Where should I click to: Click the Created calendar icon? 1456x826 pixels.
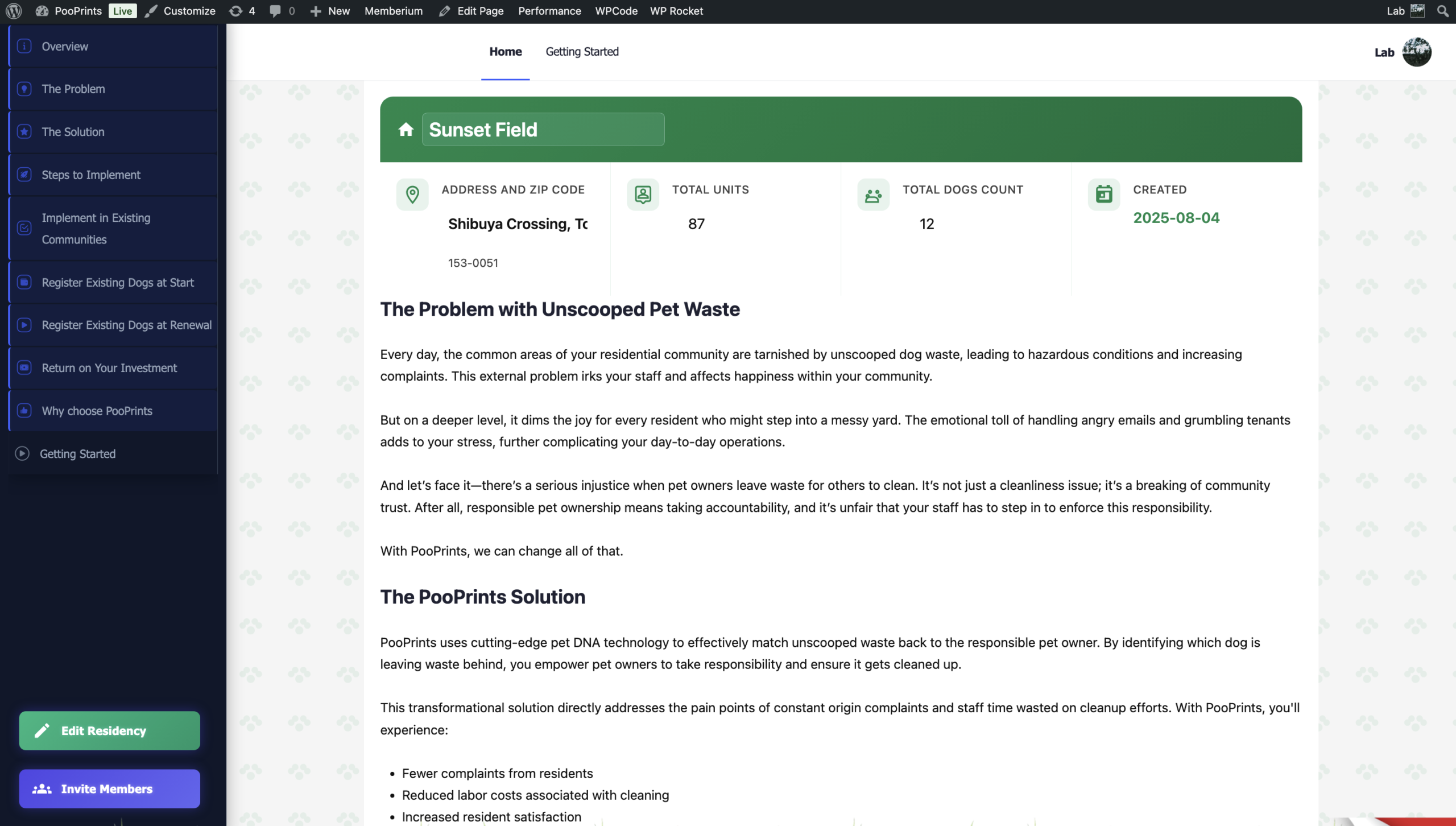pyautogui.click(x=1103, y=195)
